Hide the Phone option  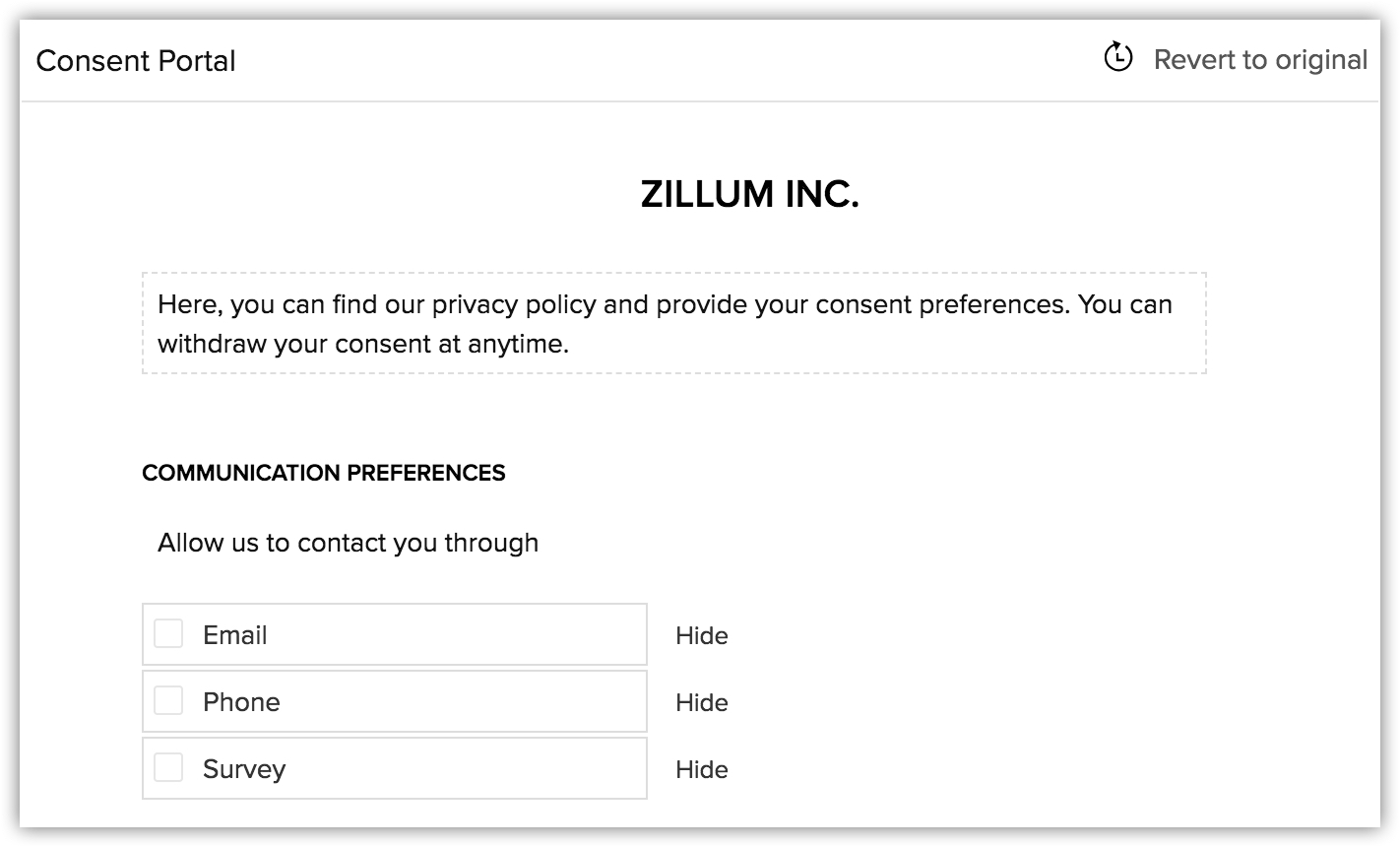click(701, 703)
